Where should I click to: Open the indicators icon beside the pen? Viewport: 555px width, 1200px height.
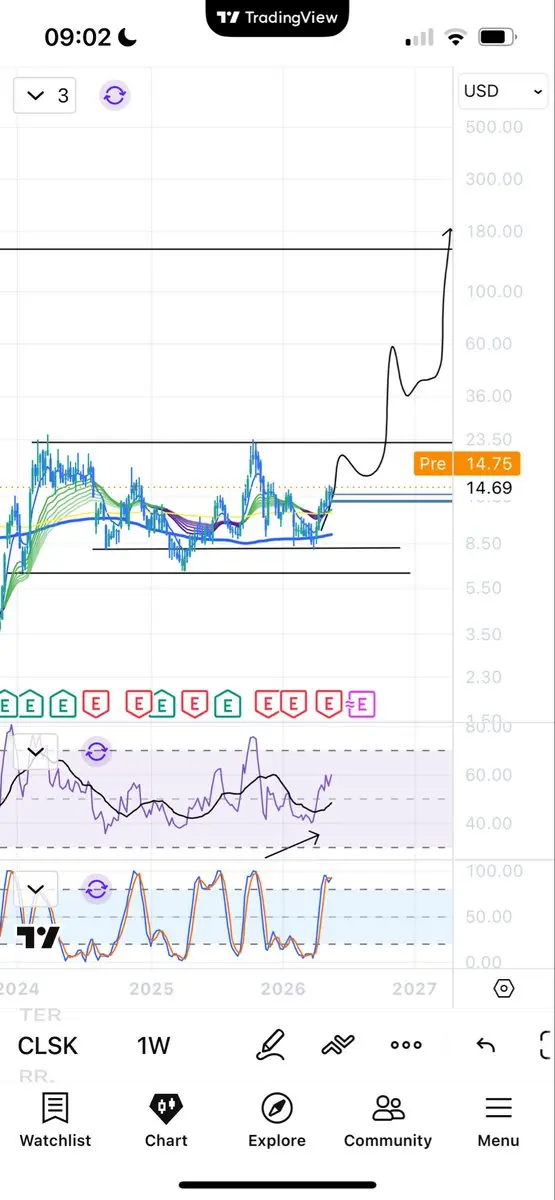(338, 1045)
